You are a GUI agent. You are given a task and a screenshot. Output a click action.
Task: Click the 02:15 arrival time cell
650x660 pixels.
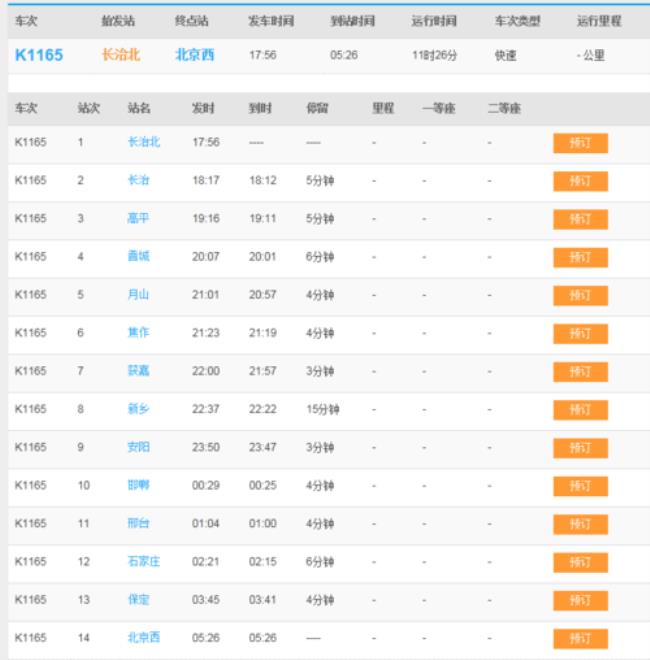coord(263,562)
